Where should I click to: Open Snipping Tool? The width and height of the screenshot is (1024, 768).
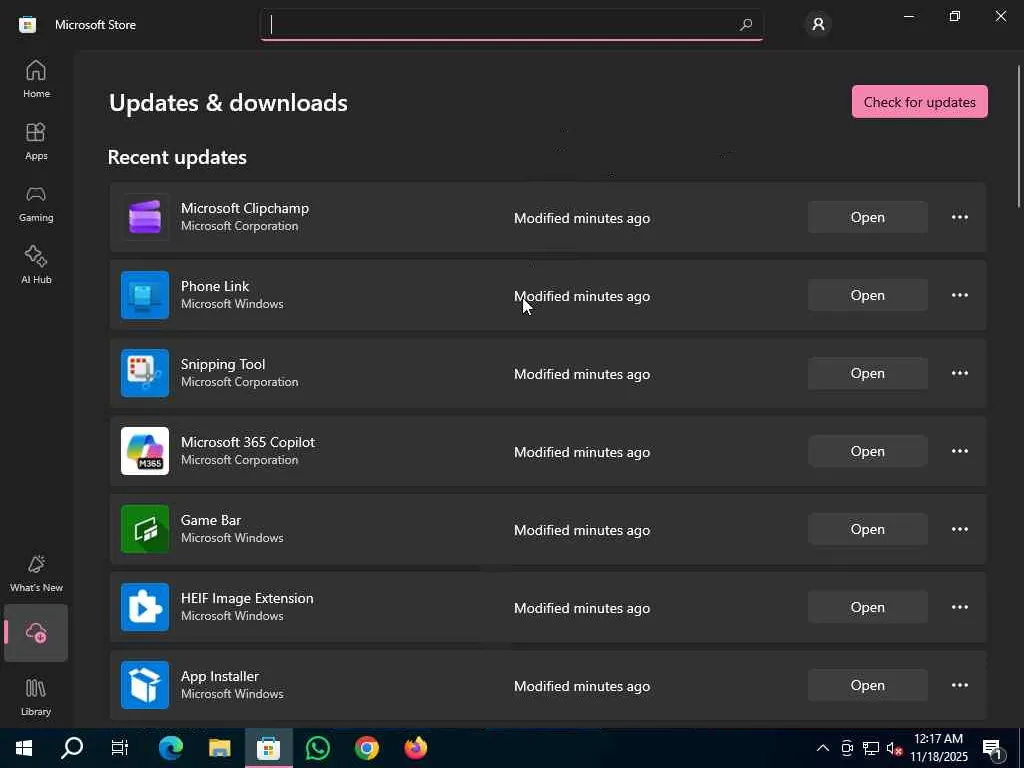pyautogui.click(x=867, y=373)
